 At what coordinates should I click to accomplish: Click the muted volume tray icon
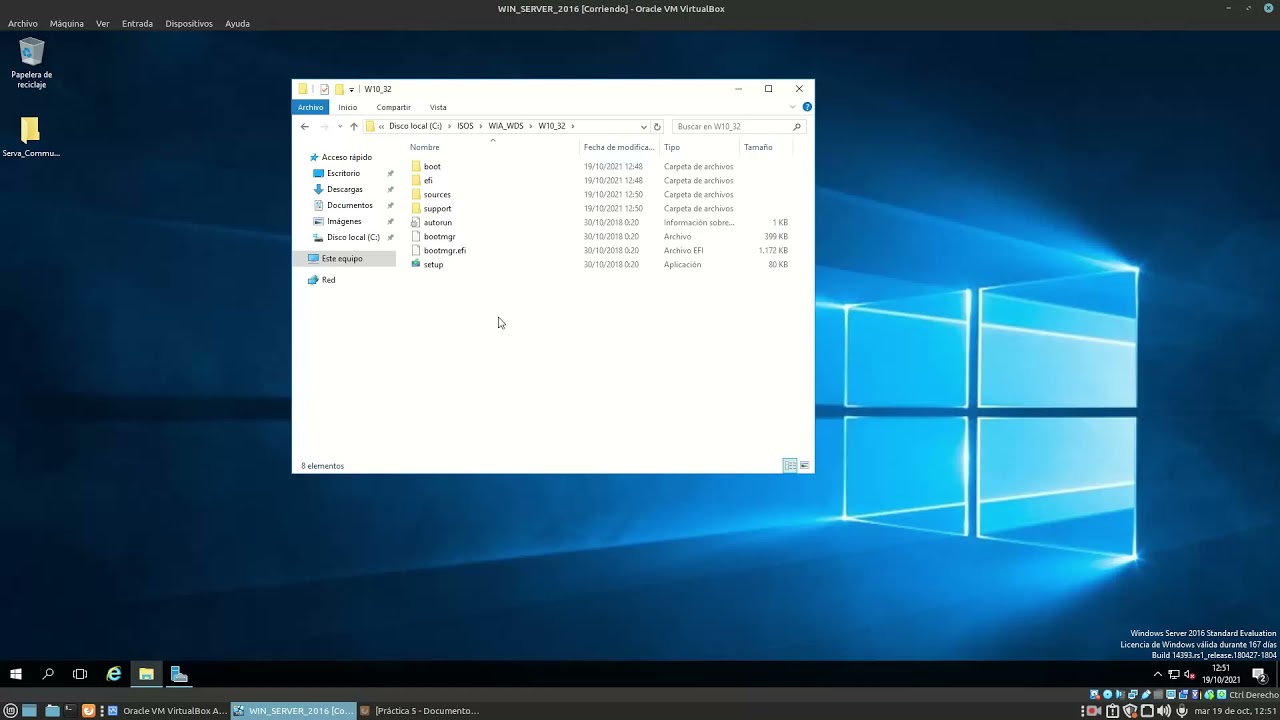(x=1189, y=674)
